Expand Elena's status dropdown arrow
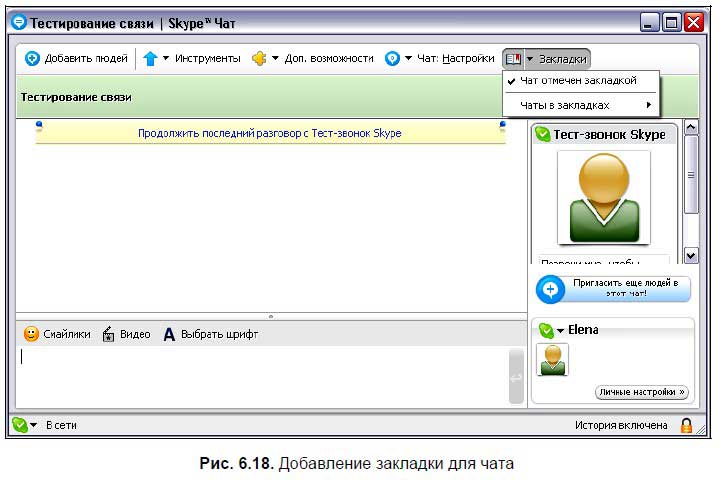The height and width of the screenshot is (480, 720). point(560,330)
